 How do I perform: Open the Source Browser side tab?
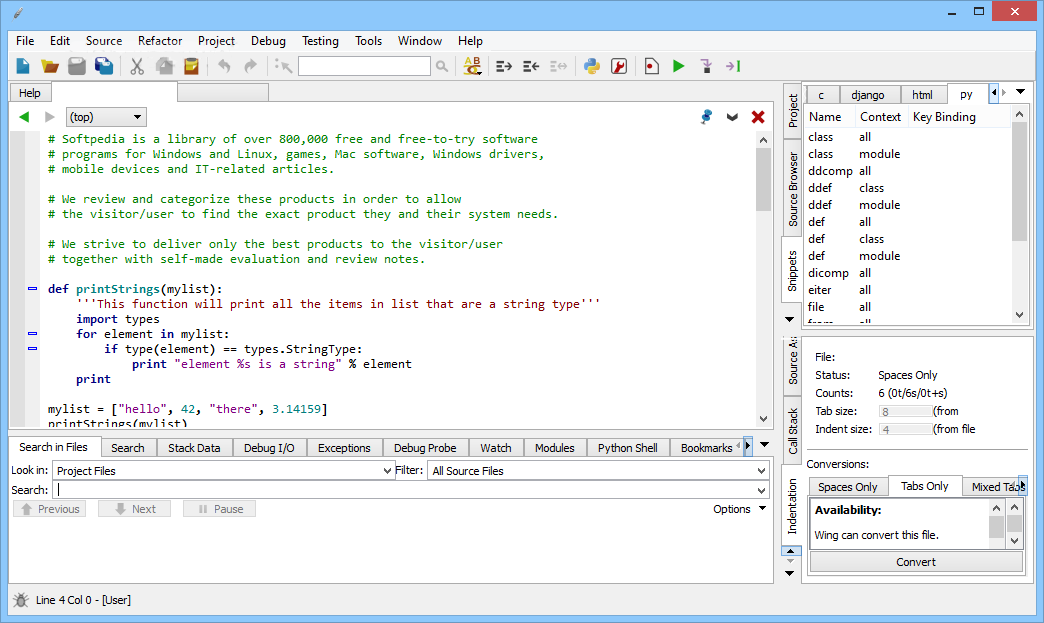pyautogui.click(x=792, y=189)
